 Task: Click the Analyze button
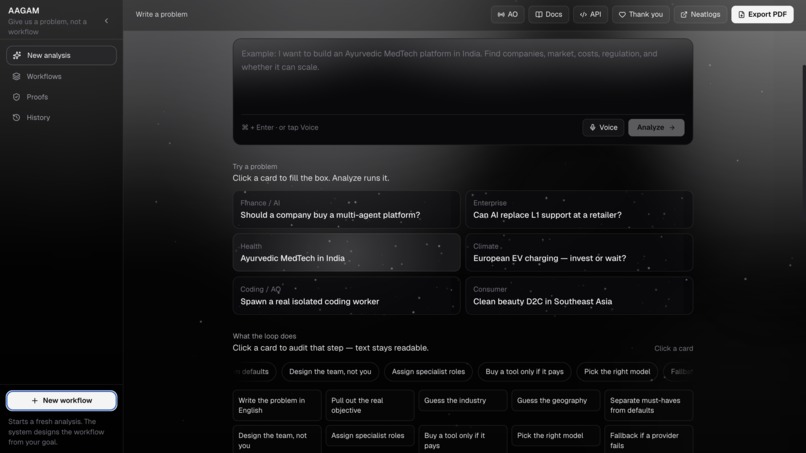(656, 128)
